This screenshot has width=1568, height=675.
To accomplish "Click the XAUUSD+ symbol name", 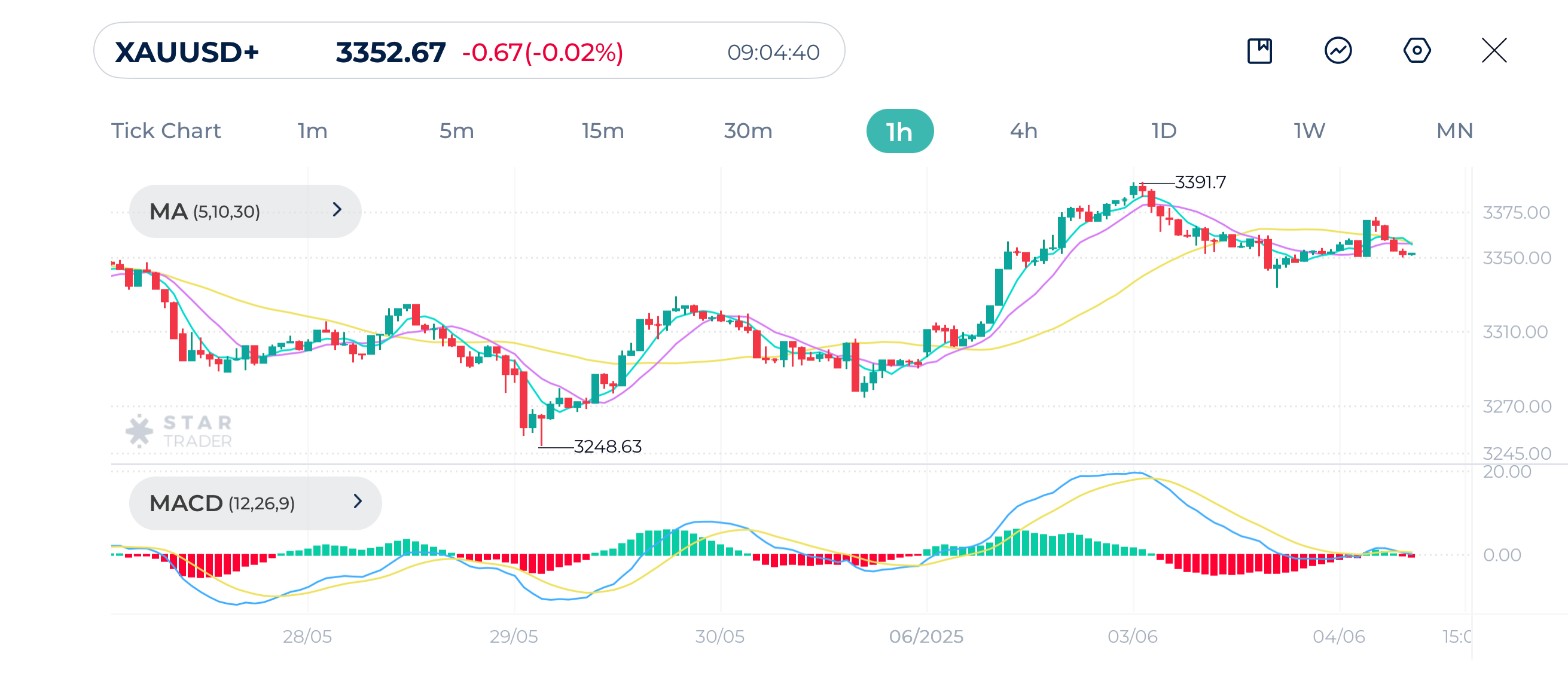I will 187,52.
